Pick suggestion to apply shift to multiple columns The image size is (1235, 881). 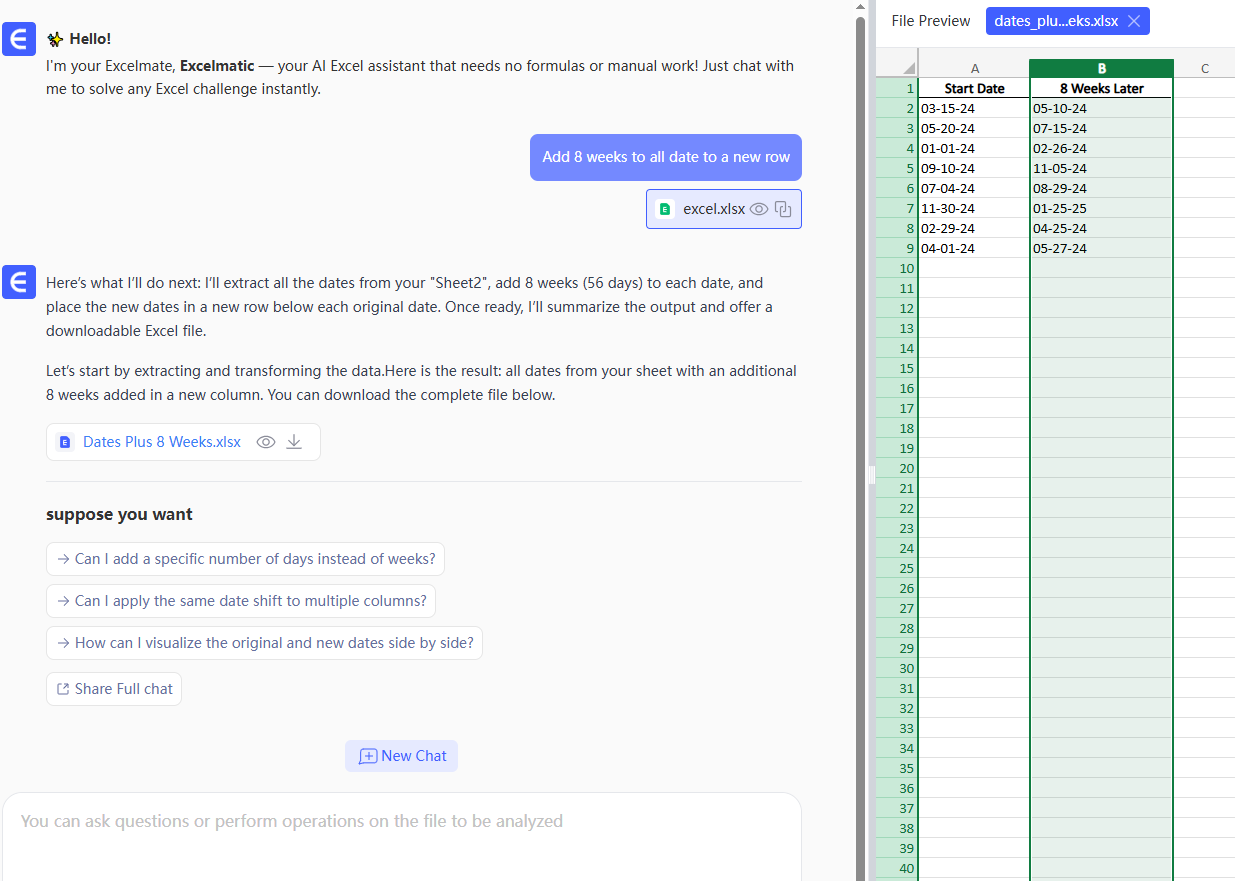(241, 601)
